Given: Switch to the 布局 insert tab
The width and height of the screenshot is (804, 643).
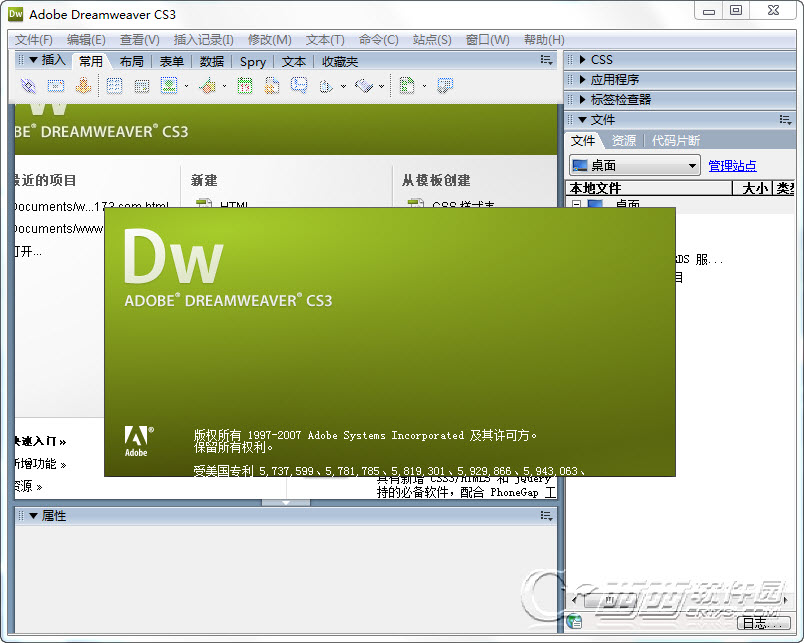Looking at the screenshot, I should tap(131, 62).
